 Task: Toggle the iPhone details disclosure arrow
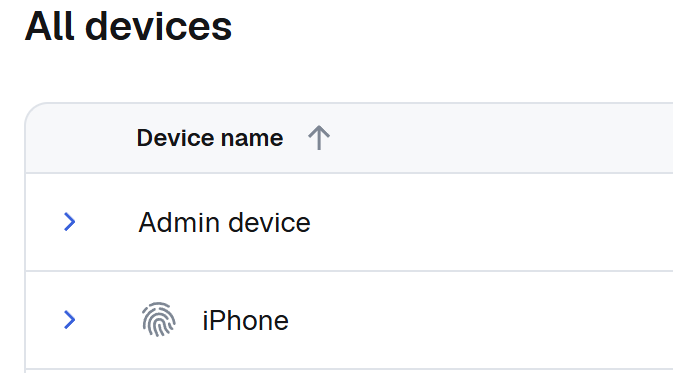click(70, 320)
